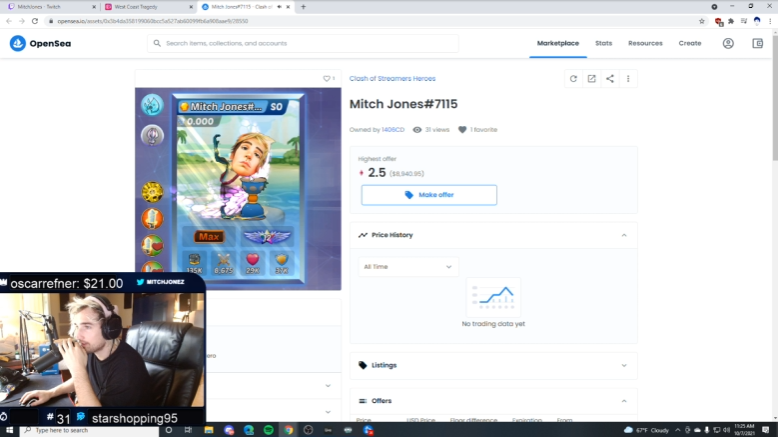Open the Clash of Streamers Heroes collection link
Image resolution: width=778 pixels, height=437 pixels.
click(392, 79)
